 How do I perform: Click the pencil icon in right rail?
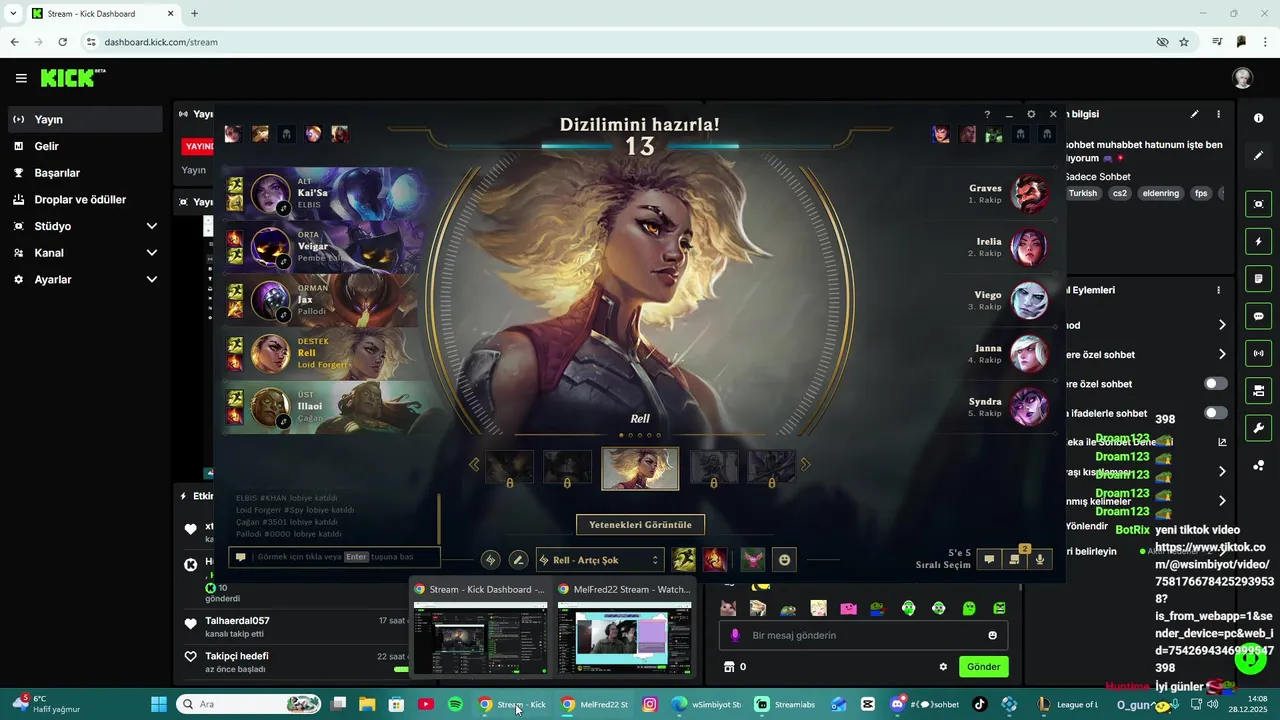coord(1258,155)
